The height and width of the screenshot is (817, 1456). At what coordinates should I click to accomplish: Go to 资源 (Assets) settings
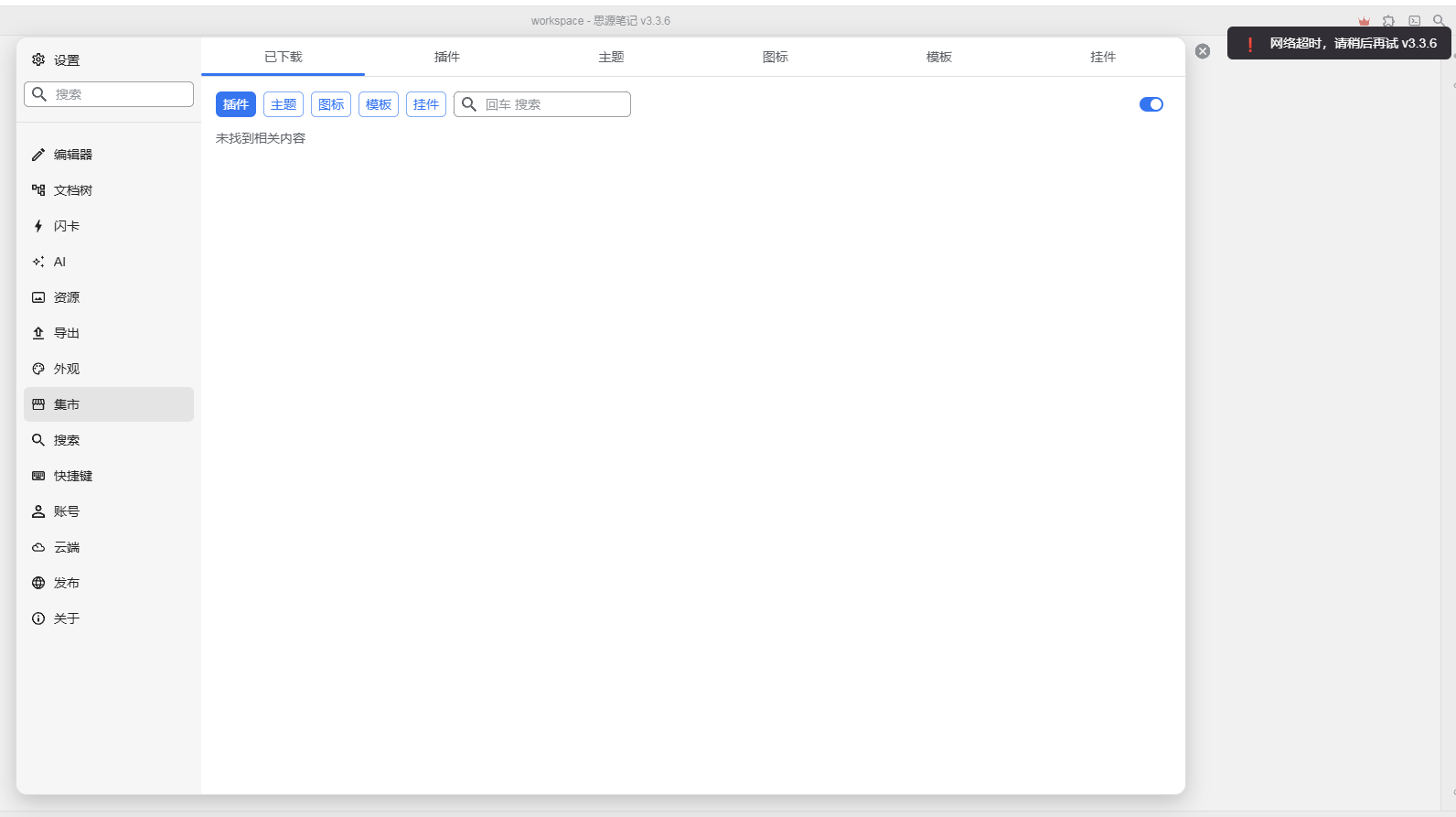[x=67, y=297]
